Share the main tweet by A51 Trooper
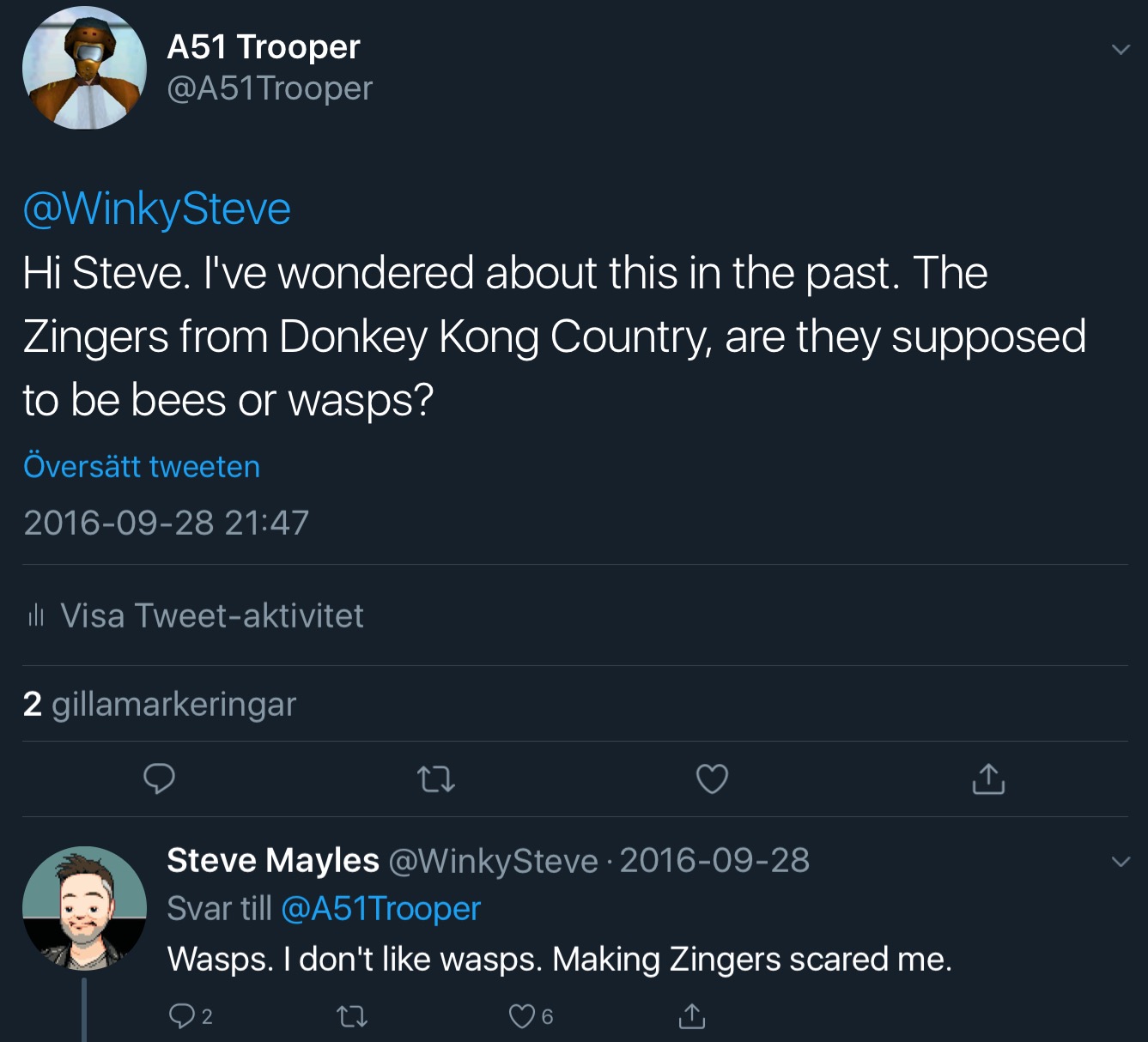The width and height of the screenshot is (1148, 1042). (988, 778)
